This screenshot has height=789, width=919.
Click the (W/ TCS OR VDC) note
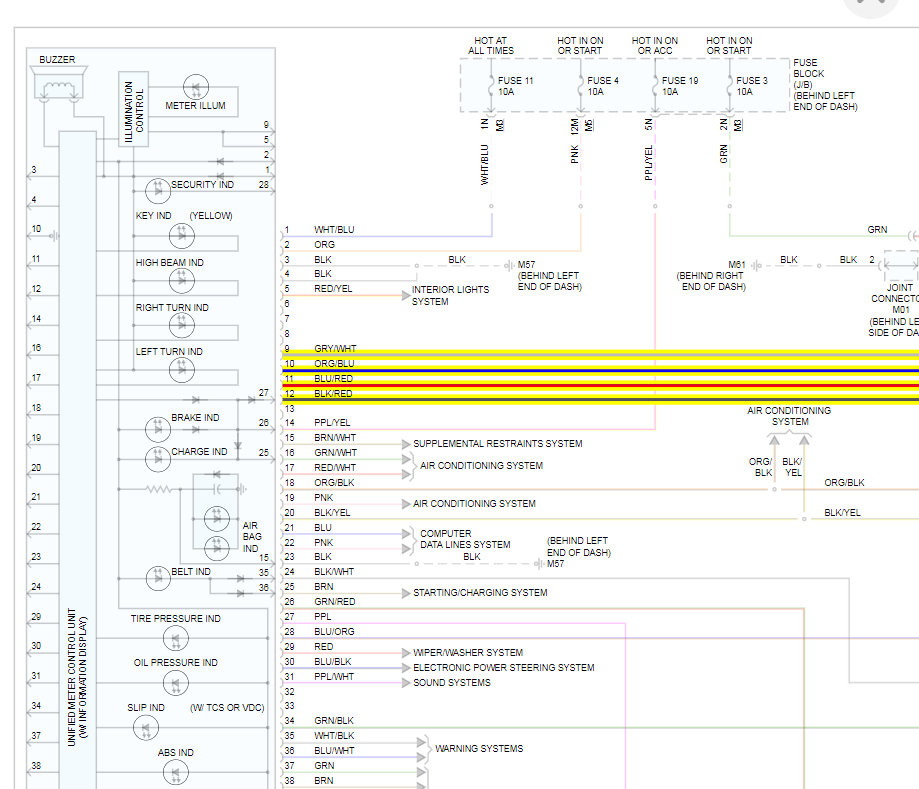[227, 708]
